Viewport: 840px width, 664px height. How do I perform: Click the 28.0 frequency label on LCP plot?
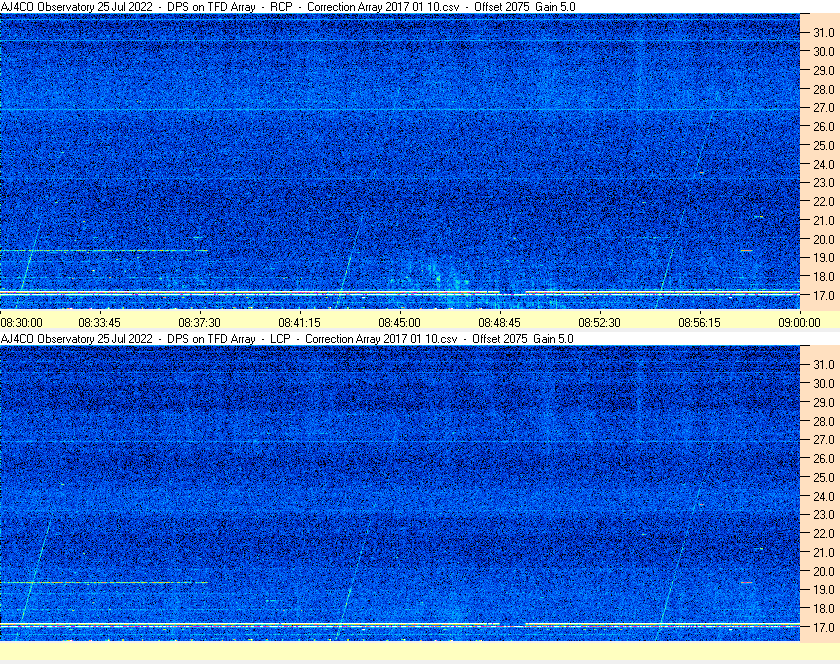click(824, 421)
